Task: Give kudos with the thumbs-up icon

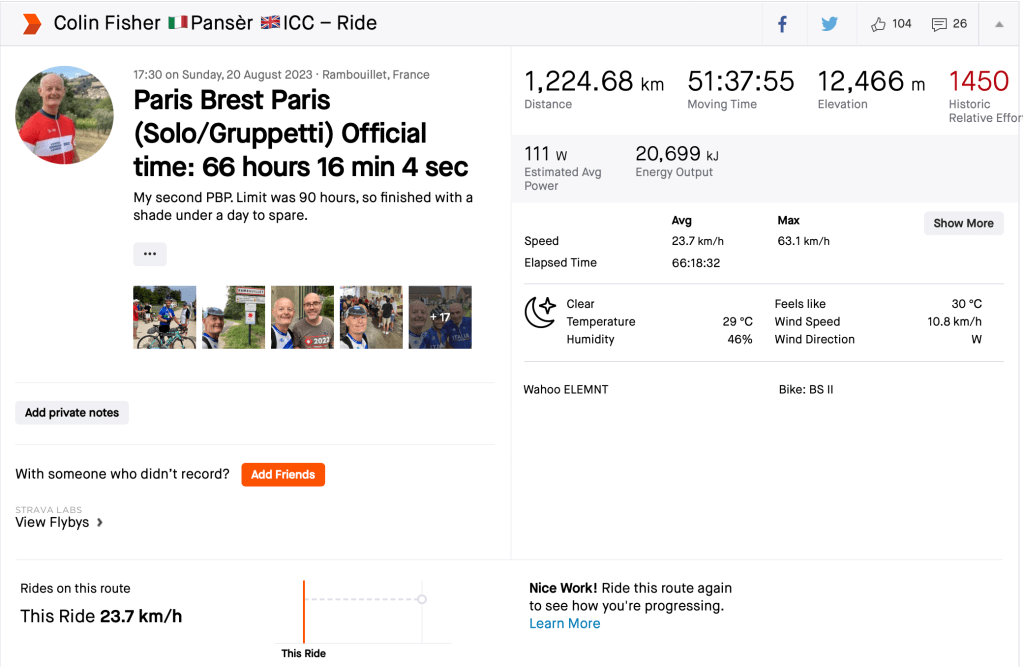Action: [x=879, y=24]
